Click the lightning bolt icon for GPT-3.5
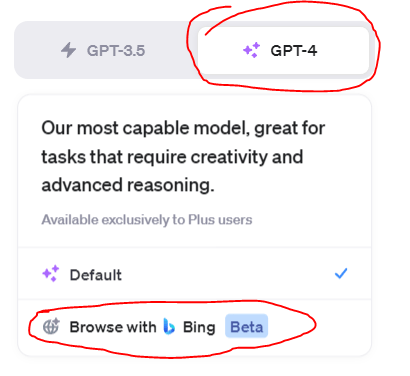 [x=69, y=50]
